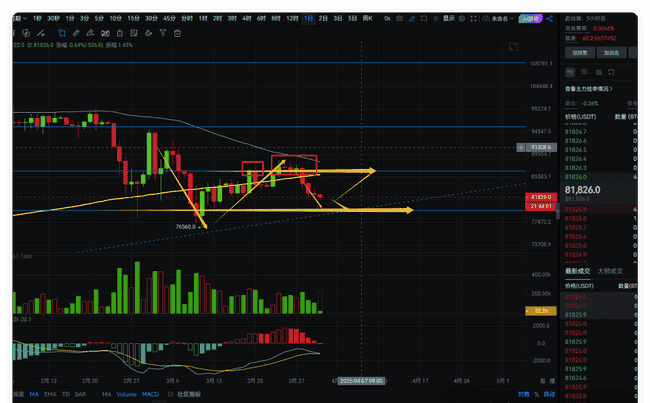Open the 显示 dropdown menu
Image resolution: width=650 pixels, height=403 pixels.
pos(451,18)
